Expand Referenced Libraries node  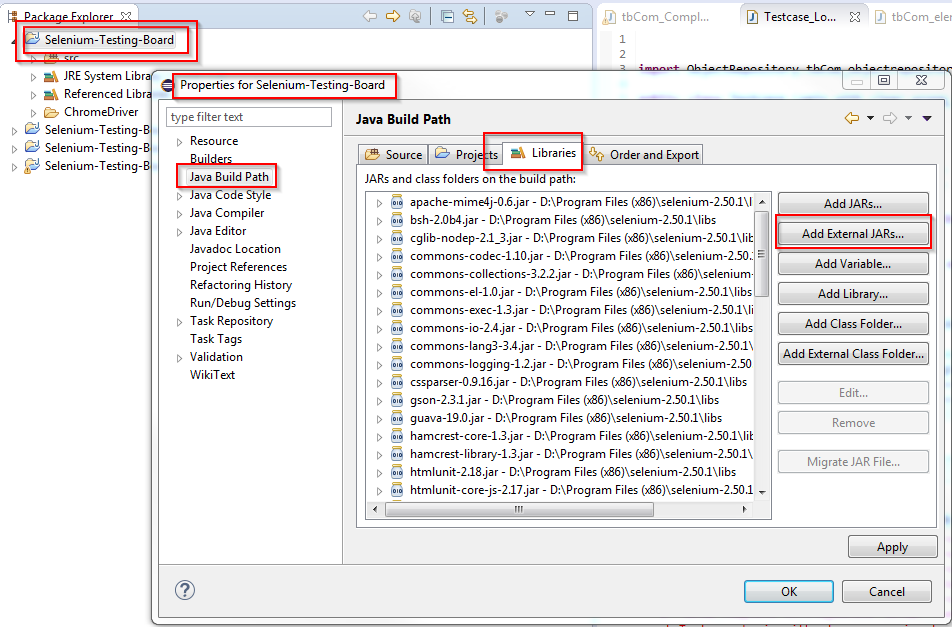click(33, 95)
